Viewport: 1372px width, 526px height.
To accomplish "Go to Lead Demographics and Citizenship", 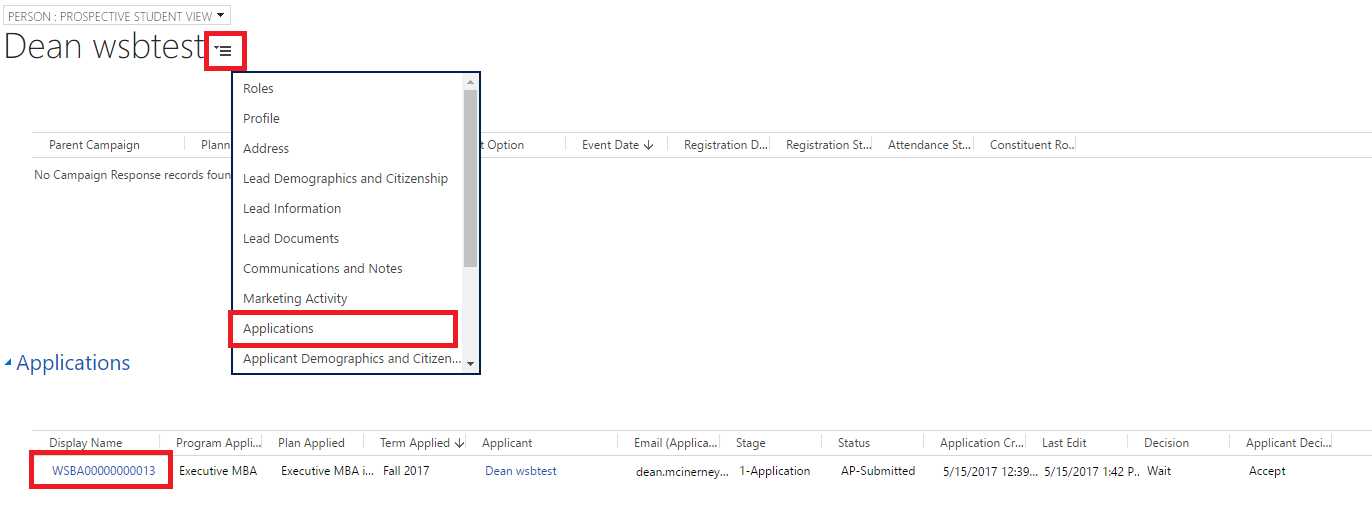I will (345, 179).
